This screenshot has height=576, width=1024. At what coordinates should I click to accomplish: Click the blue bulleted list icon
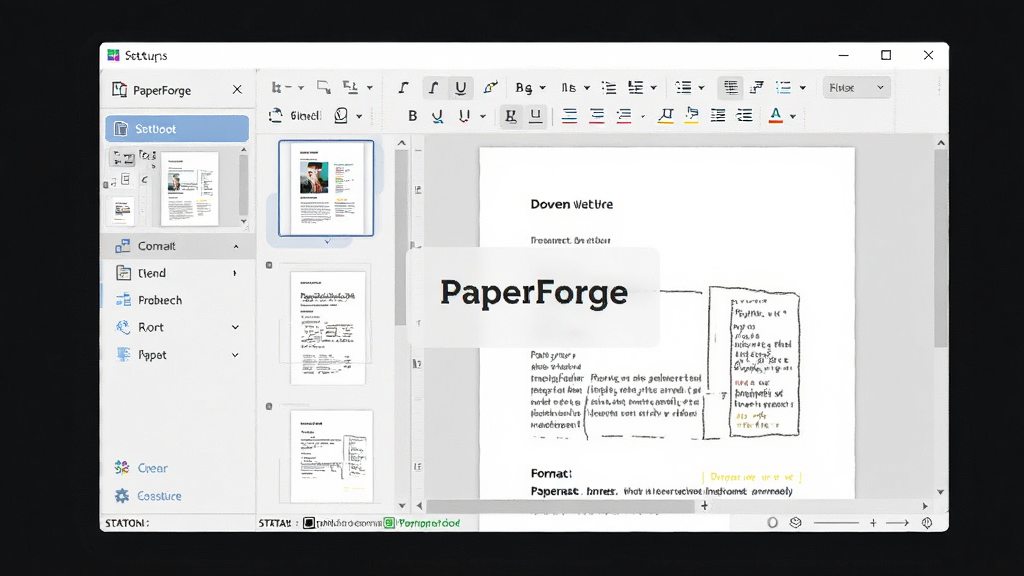click(783, 88)
